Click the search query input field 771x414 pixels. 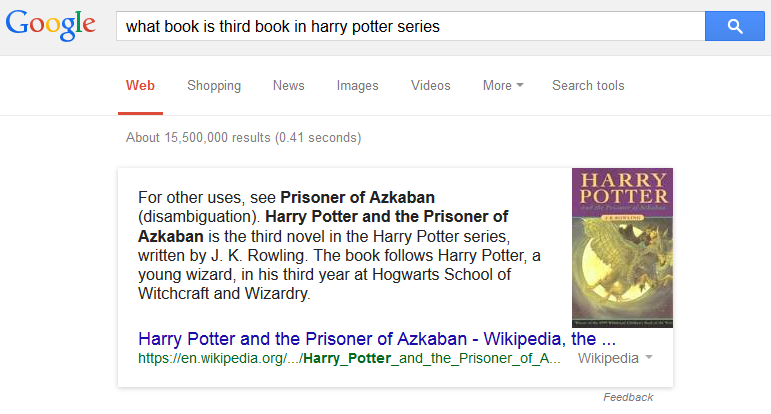coord(410,26)
